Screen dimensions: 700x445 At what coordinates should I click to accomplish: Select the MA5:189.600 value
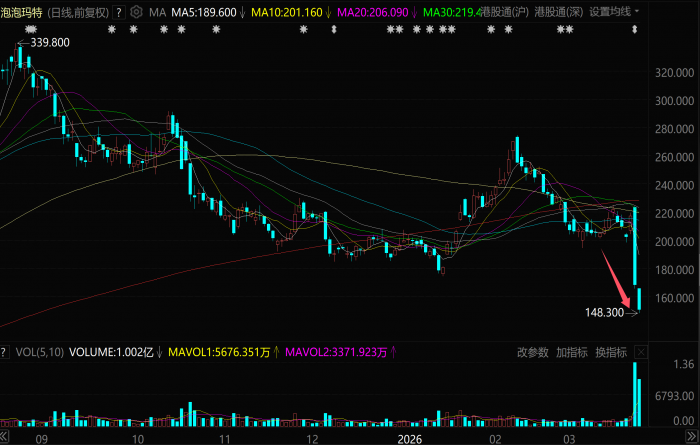point(204,12)
